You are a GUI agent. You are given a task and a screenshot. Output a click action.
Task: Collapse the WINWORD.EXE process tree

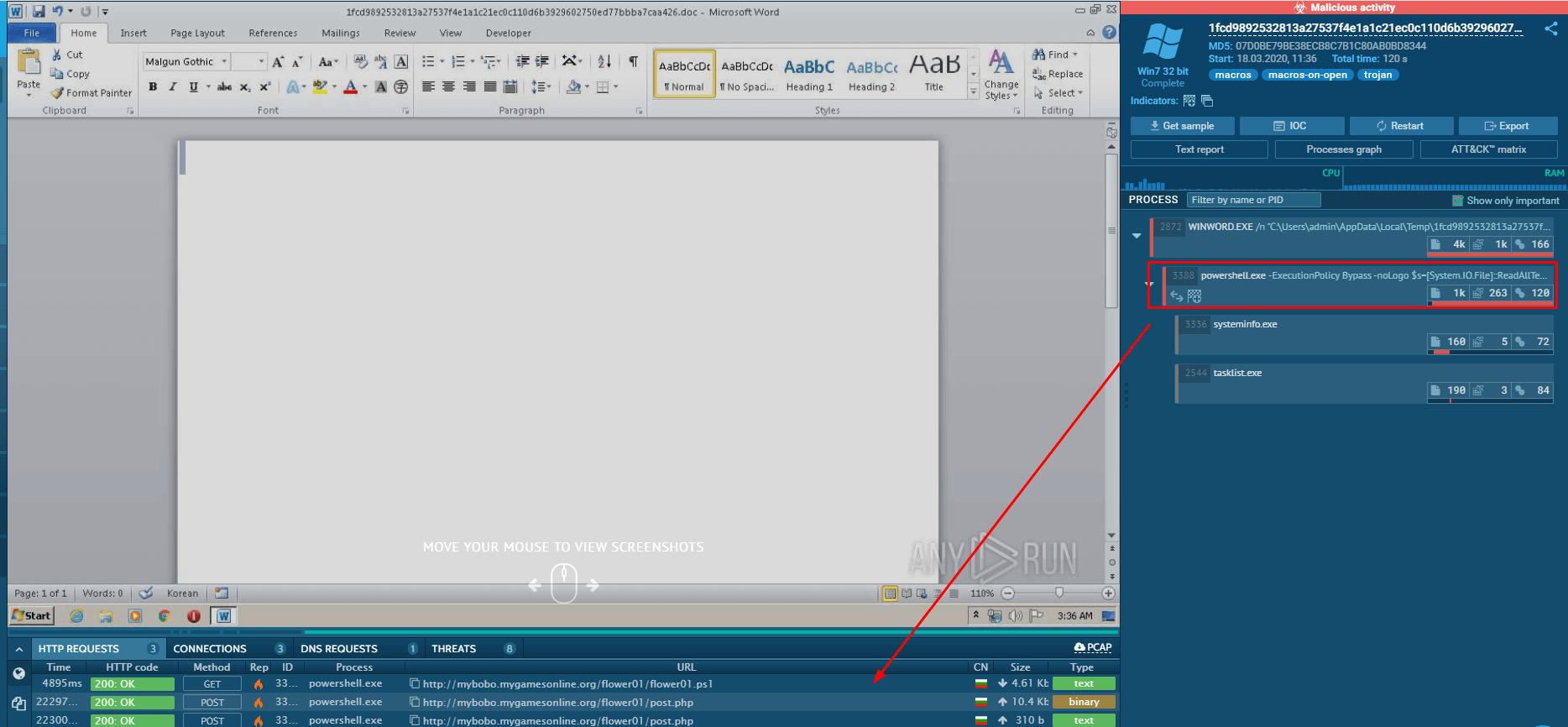pos(1137,236)
